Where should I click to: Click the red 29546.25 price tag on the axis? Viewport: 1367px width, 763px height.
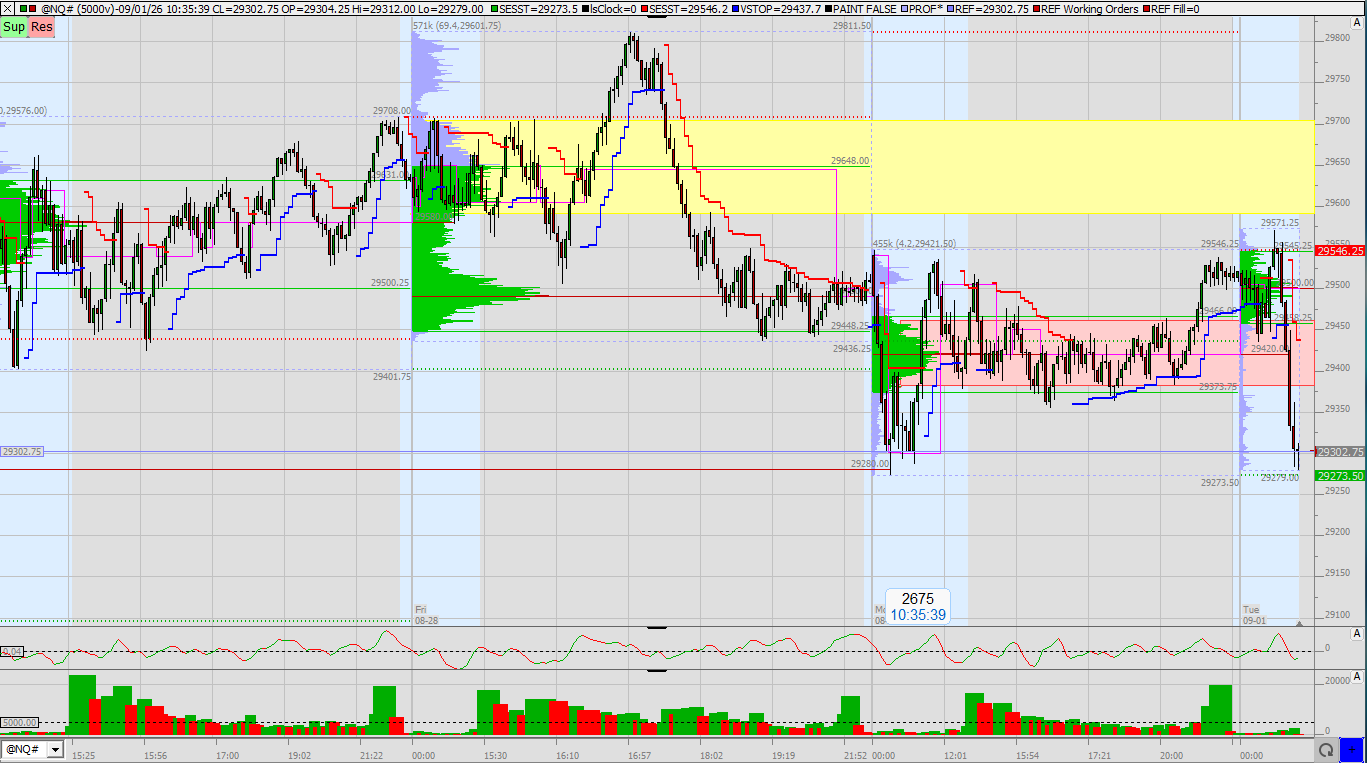click(1340, 251)
